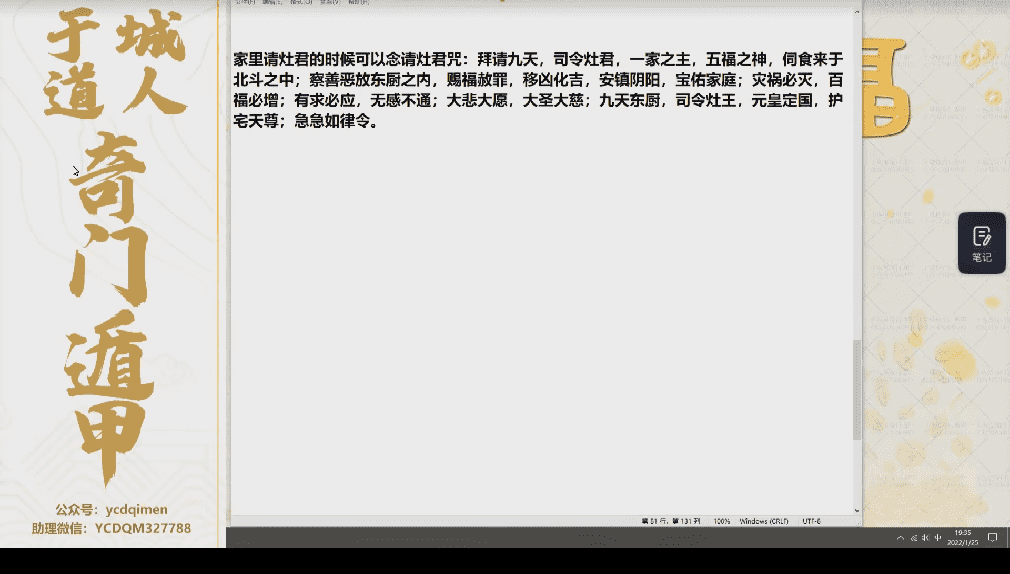
Task: Click the network icon in system tray
Action: [913, 538]
